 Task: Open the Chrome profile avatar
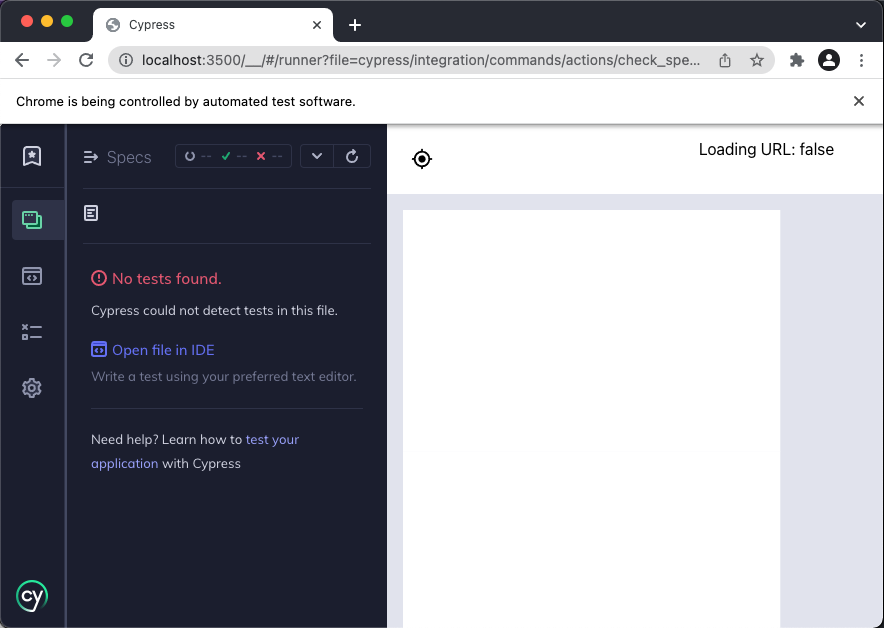point(829,60)
